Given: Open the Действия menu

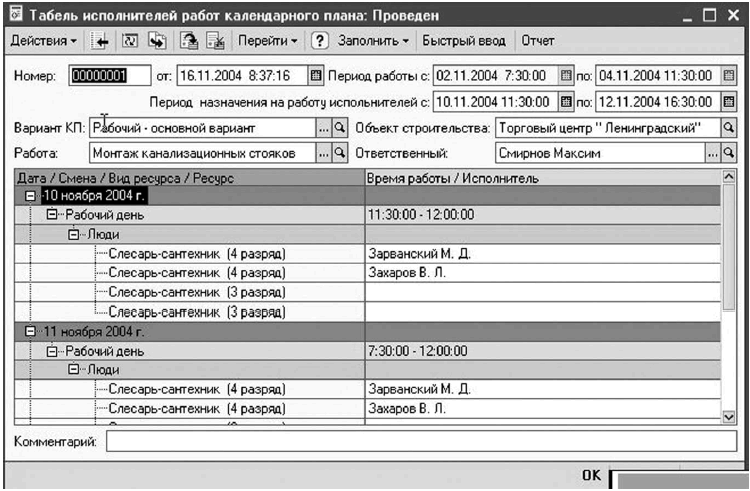Looking at the screenshot, I should [44, 41].
